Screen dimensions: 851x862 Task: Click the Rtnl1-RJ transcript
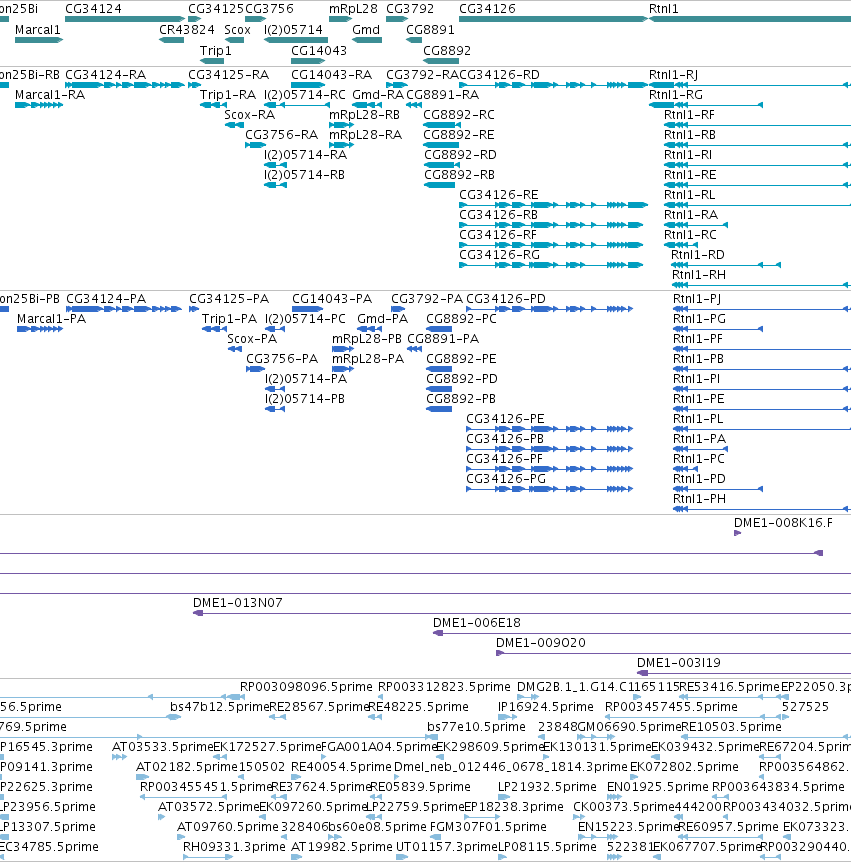[x=750, y=85]
